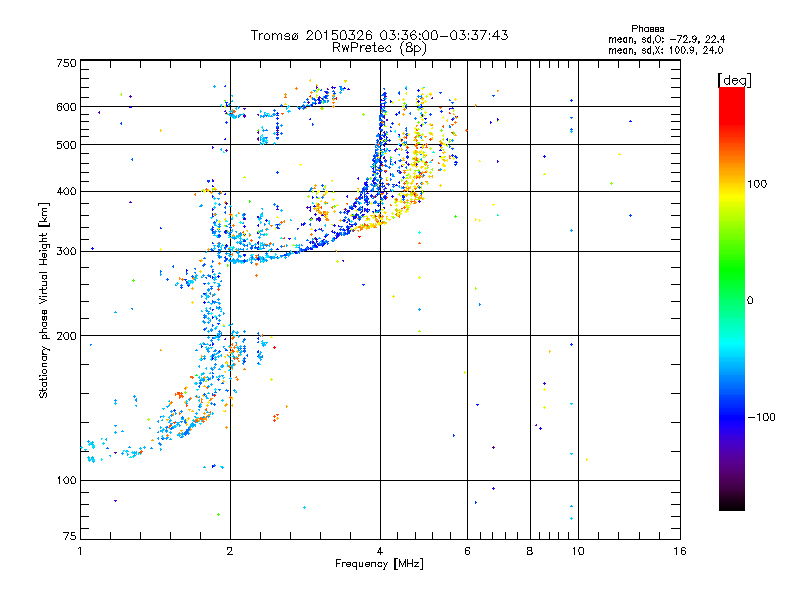This screenshot has width=800, height=600.
Task: Click the x-axis '8' tick label
Action: pos(530,551)
